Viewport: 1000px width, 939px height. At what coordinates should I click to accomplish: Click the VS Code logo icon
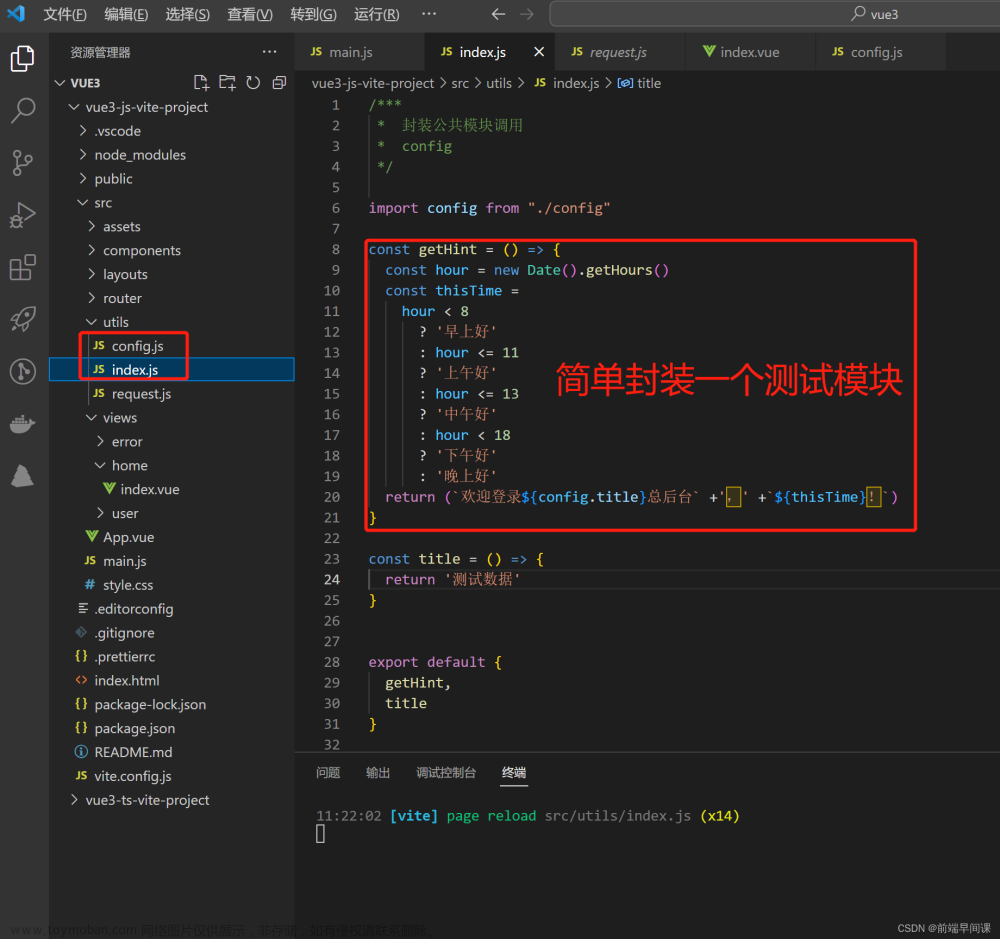(x=16, y=13)
